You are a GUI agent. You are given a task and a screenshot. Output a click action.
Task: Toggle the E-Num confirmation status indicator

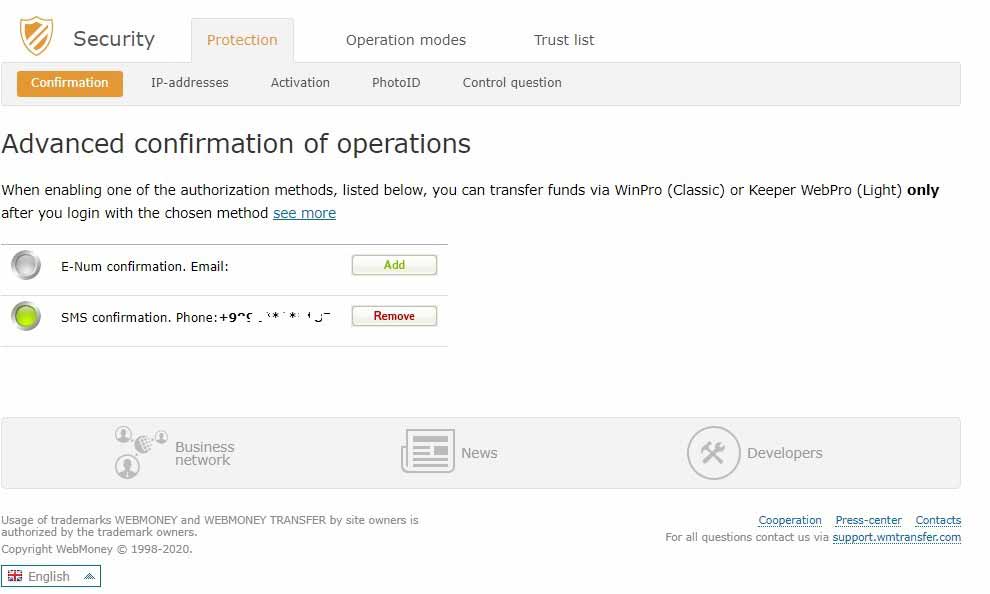click(x=26, y=265)
